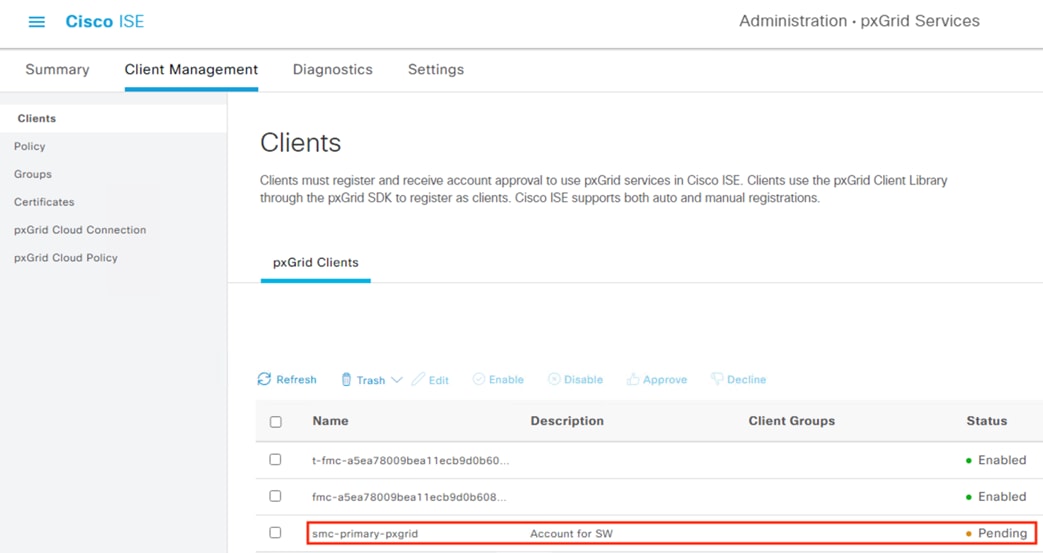Click the Decline thumbs-down icon
This screenshot has width=1043, height=553.
click(x=716, y=379)
